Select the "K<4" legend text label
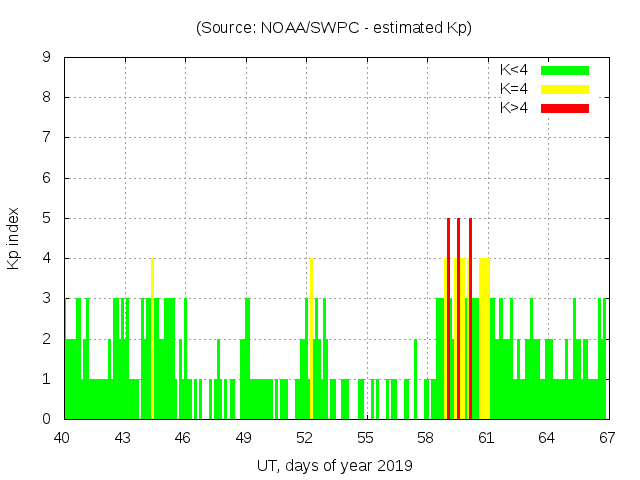Image resolution: width=640 pixels, height=480 pixels. tap(515, 70)
